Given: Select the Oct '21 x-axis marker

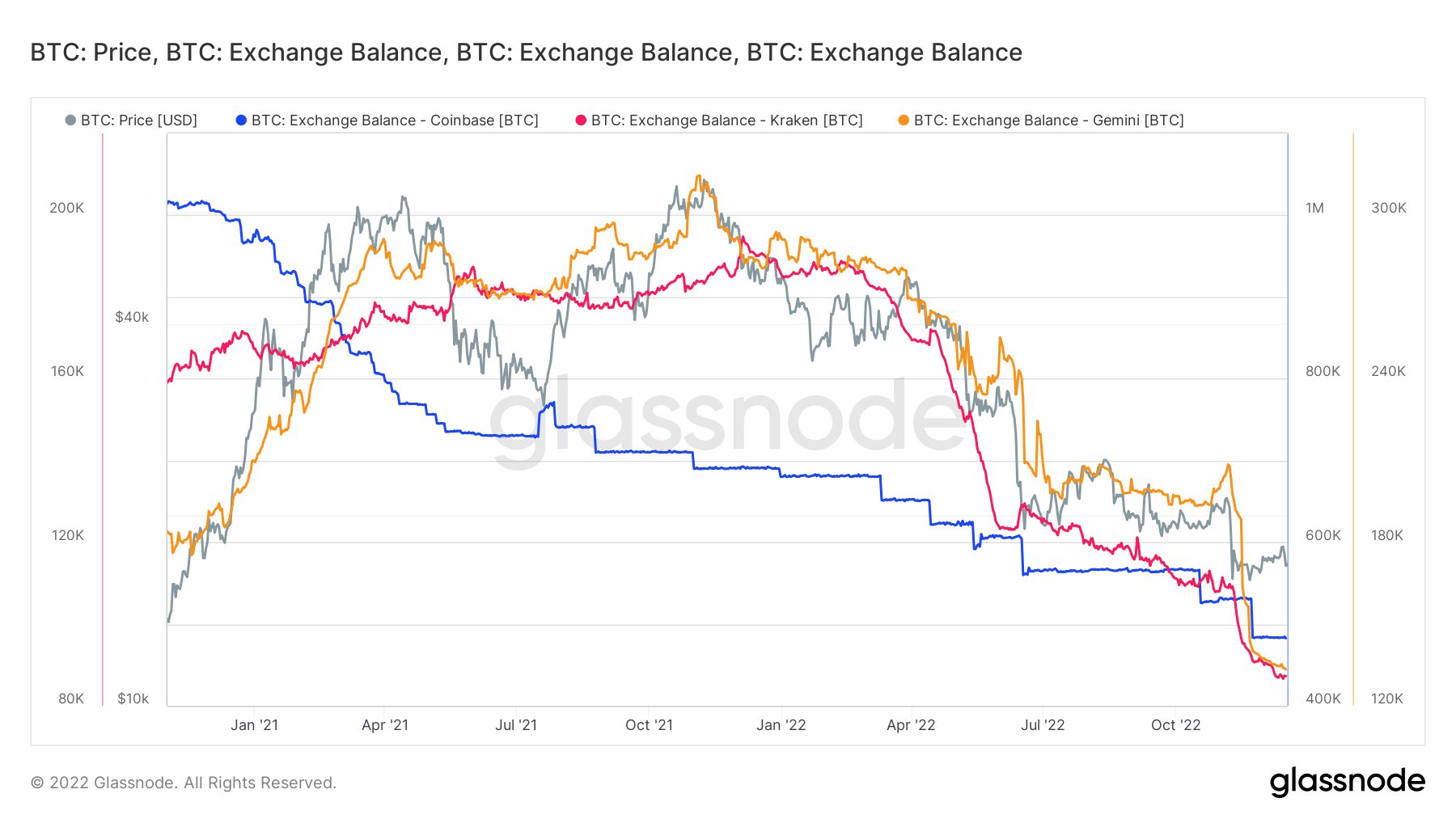Looking at the screenshot, I should 649,725.
